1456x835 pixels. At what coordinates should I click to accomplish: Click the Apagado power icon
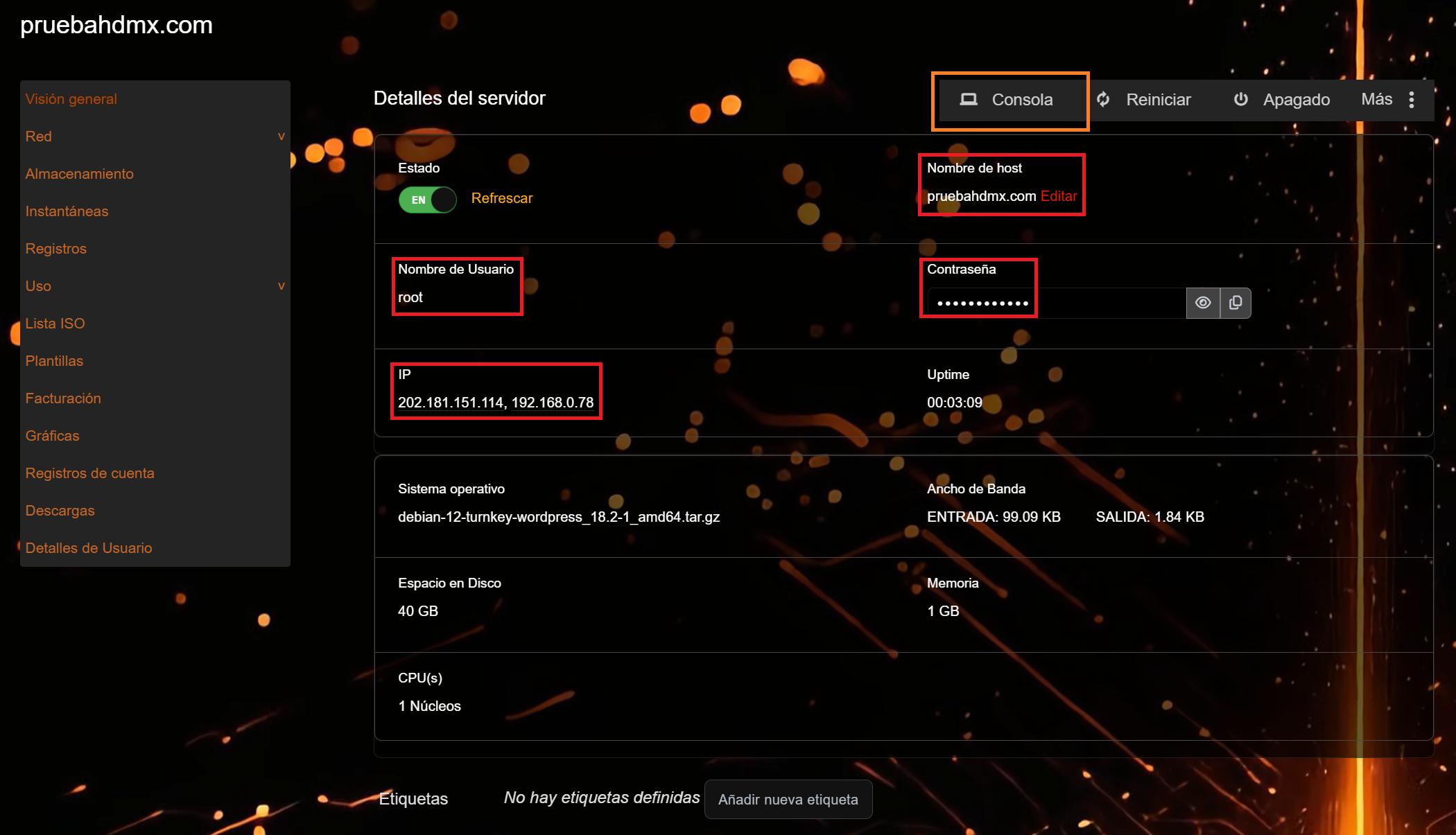point(1240,100)
